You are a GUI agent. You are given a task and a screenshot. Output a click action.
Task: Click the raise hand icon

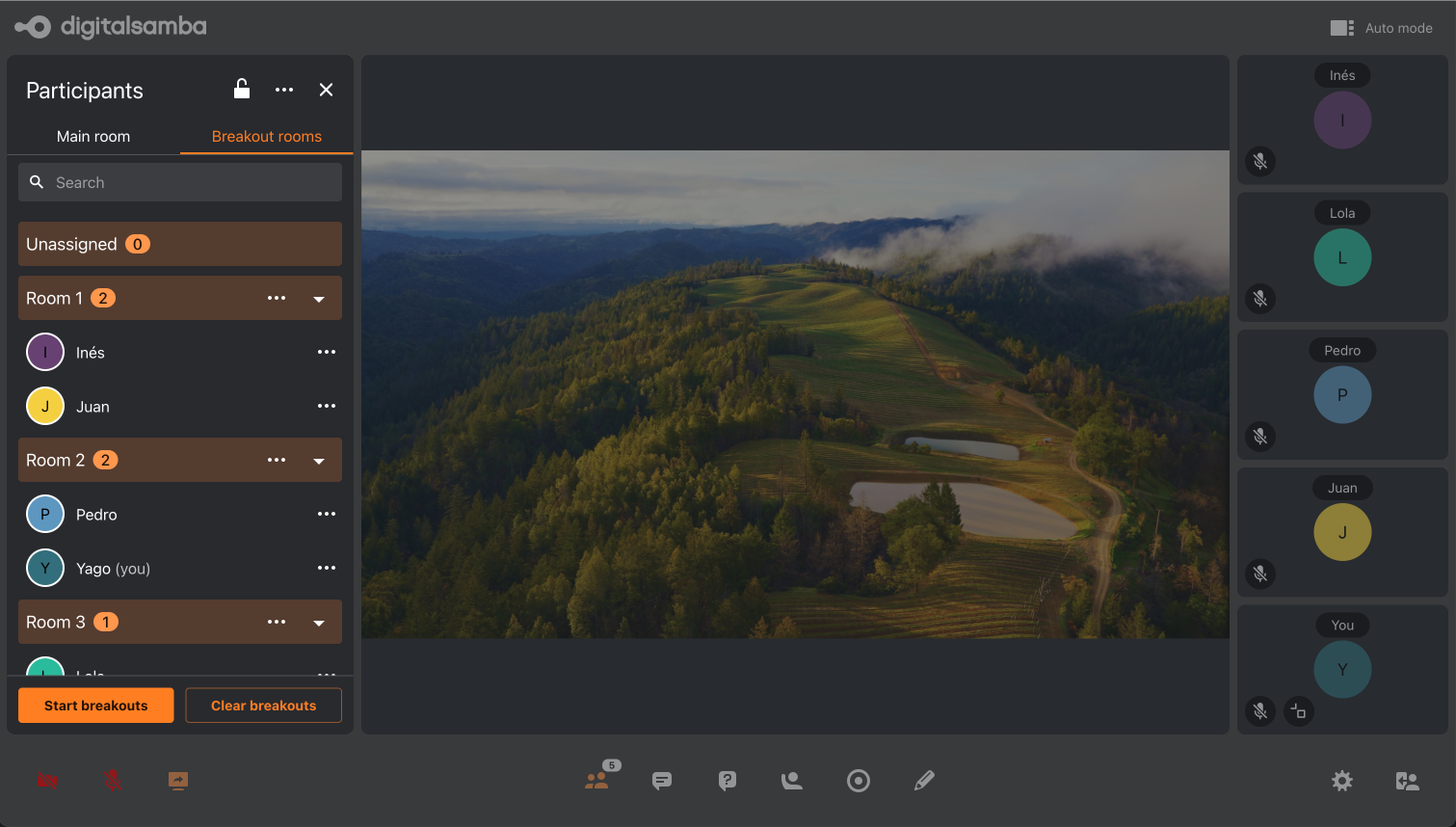pos(792,781)
